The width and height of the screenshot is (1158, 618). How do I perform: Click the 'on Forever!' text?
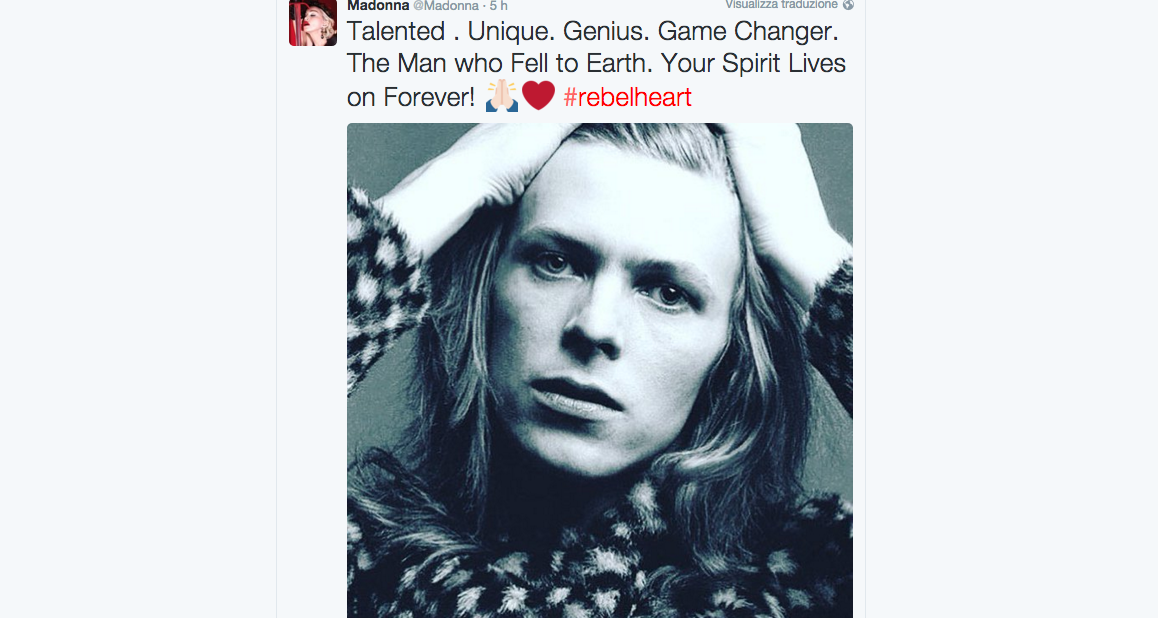410,97
